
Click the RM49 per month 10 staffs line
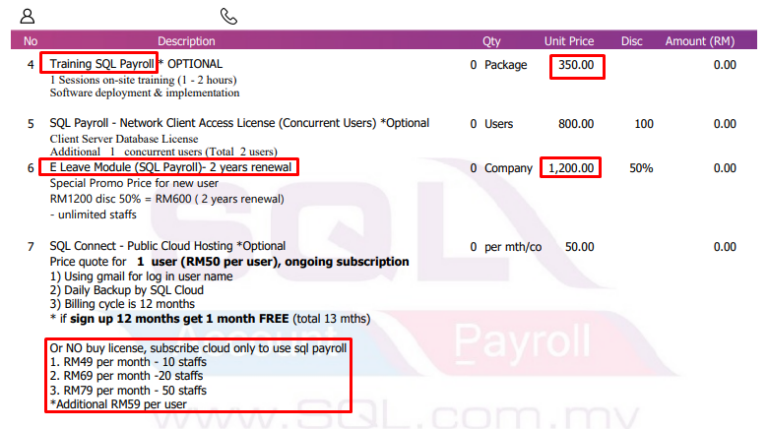pos(128,362)
